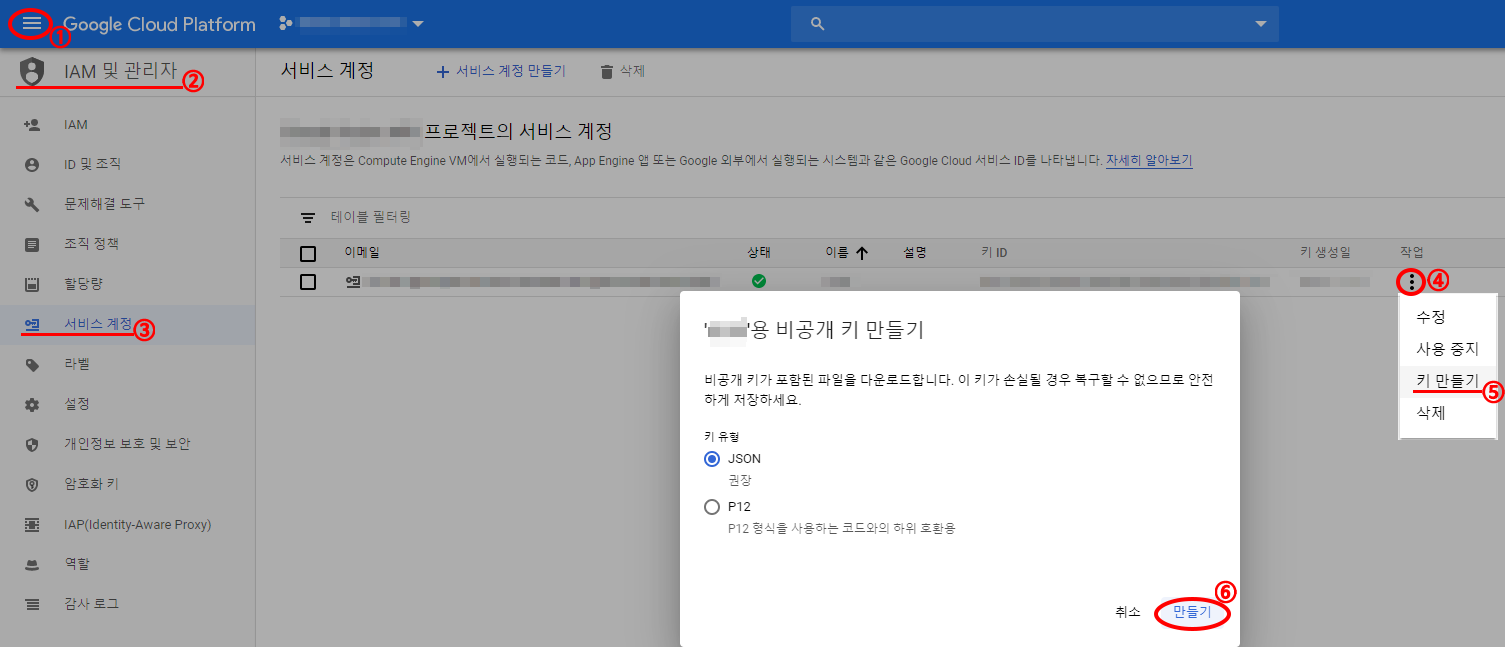Click the 서비스 계정 만들기 button

[x=501, y=71]
